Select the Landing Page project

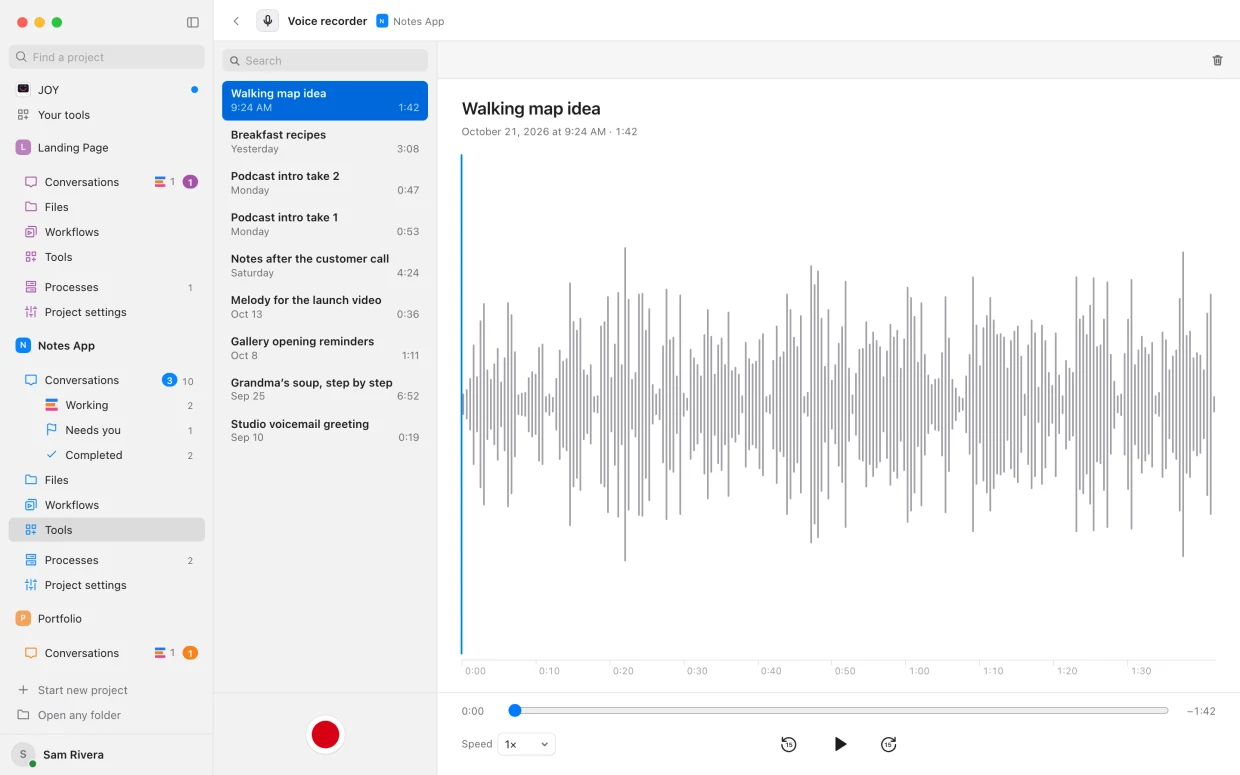pyautogui.click(x=107, y=148)
